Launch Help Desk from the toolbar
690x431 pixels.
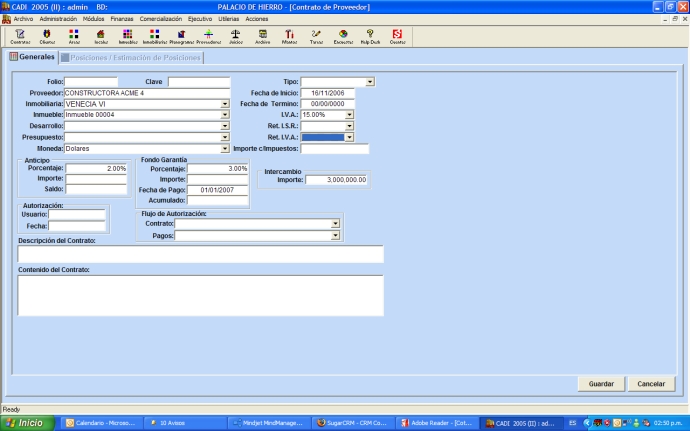click(370, 36)
